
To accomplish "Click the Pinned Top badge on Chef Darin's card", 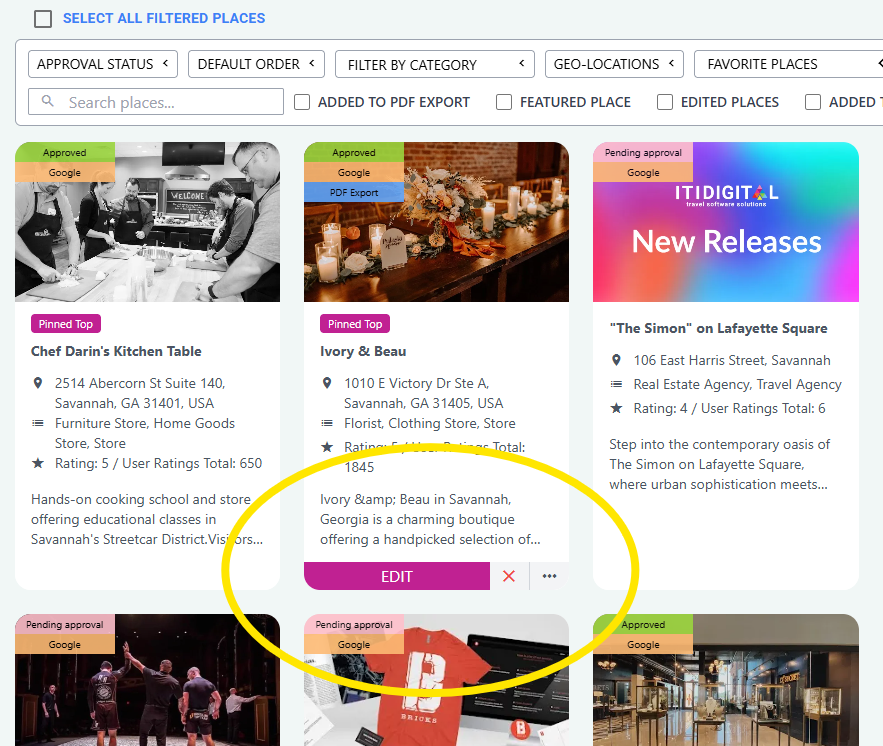I will (x=66, y=324).
